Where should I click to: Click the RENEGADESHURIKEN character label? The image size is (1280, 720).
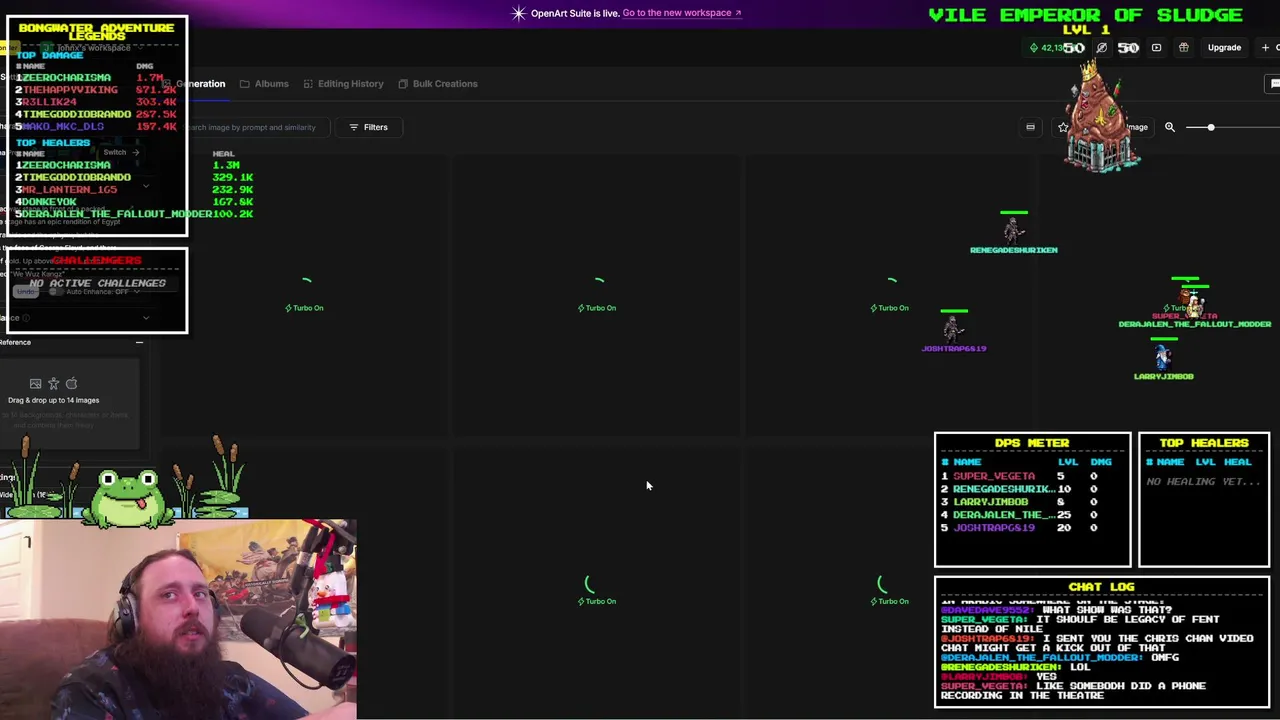pos(1013,250)
